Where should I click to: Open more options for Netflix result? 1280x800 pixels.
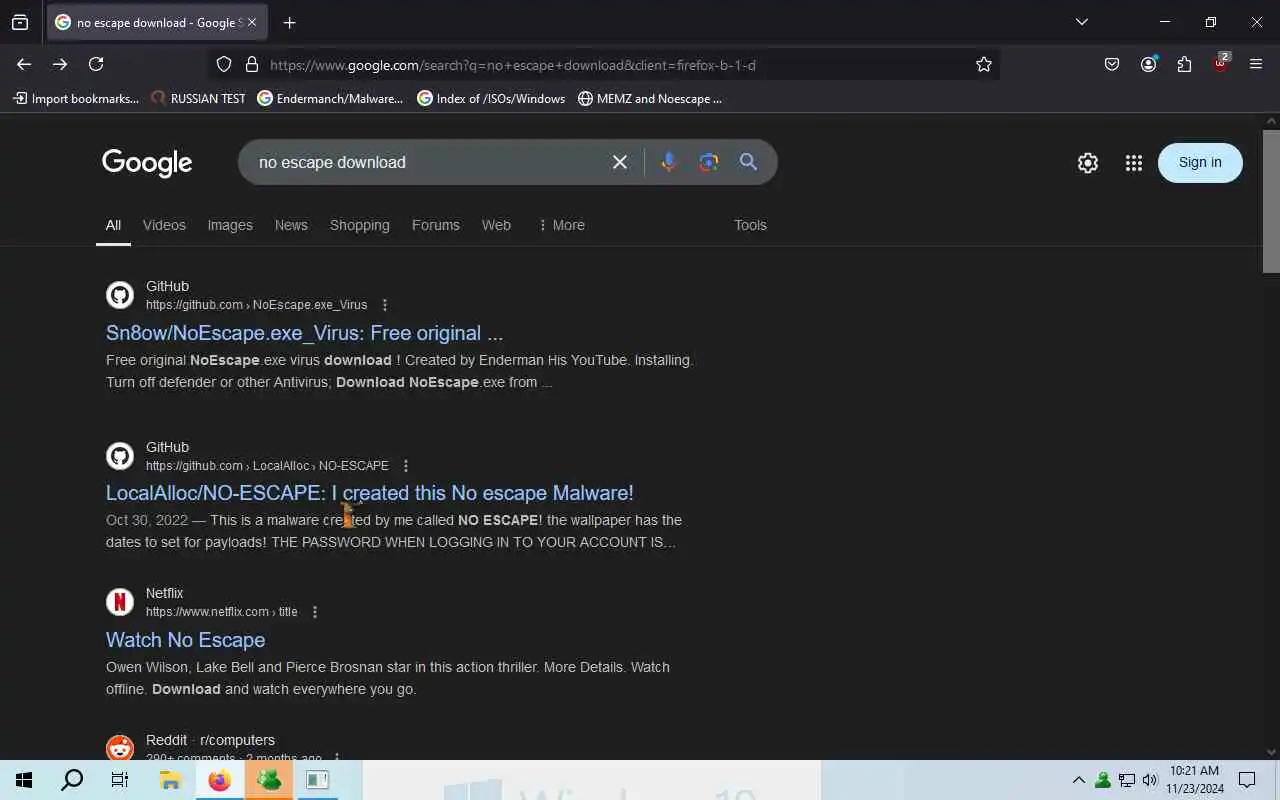click(315, 612)
